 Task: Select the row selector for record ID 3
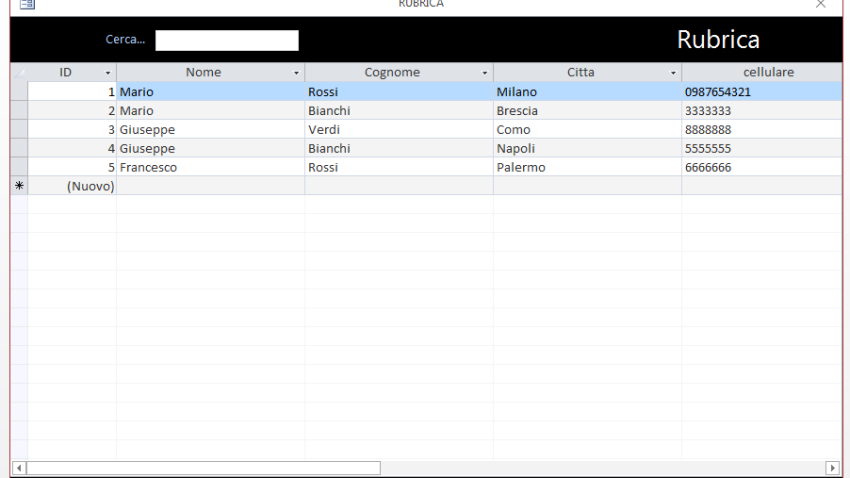[19, 129]
